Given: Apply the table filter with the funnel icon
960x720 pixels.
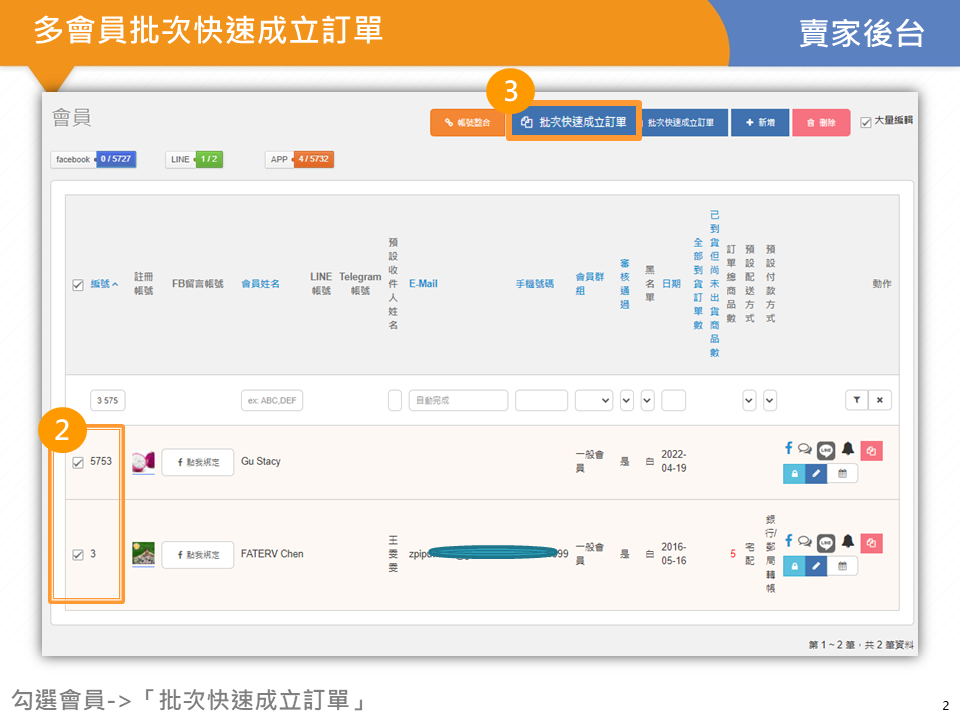Looking at the screenshot, I should pyautogui.click(x=856, y=400).
